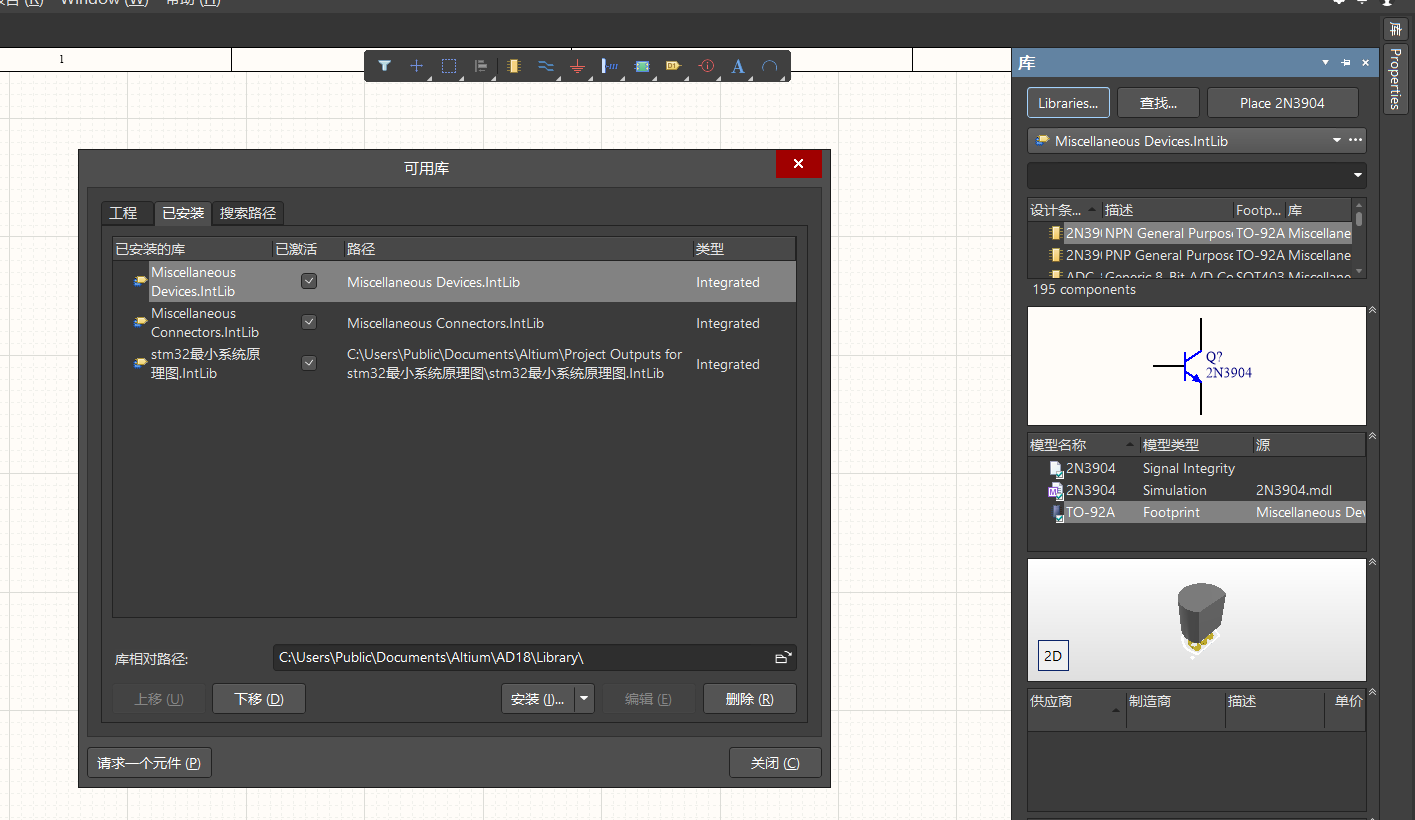Switch to the 搜索路径 tab
The width and height of the screenshot is (1415, 820).
249,213
